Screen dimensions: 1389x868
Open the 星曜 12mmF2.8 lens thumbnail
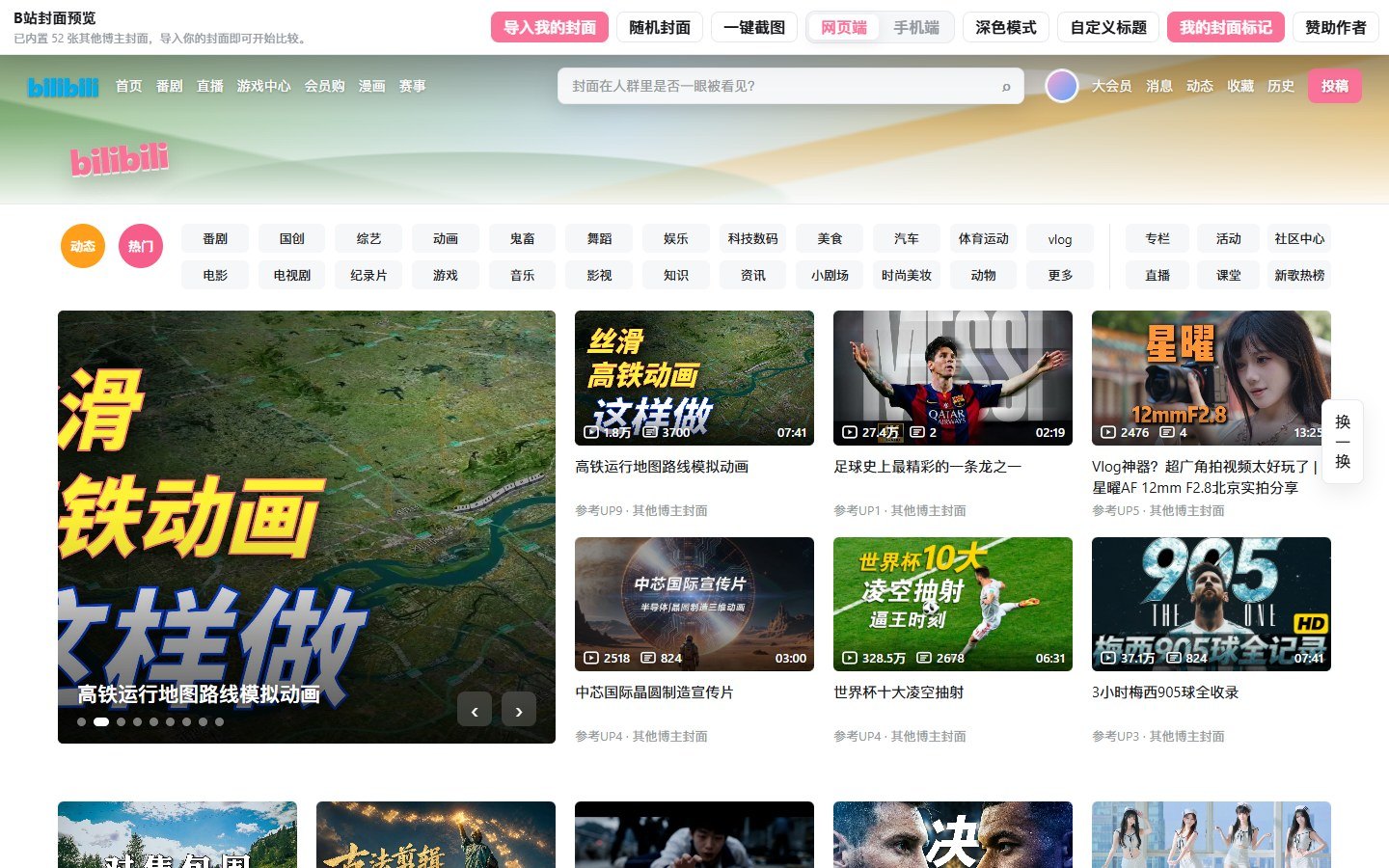(1212, 378)
